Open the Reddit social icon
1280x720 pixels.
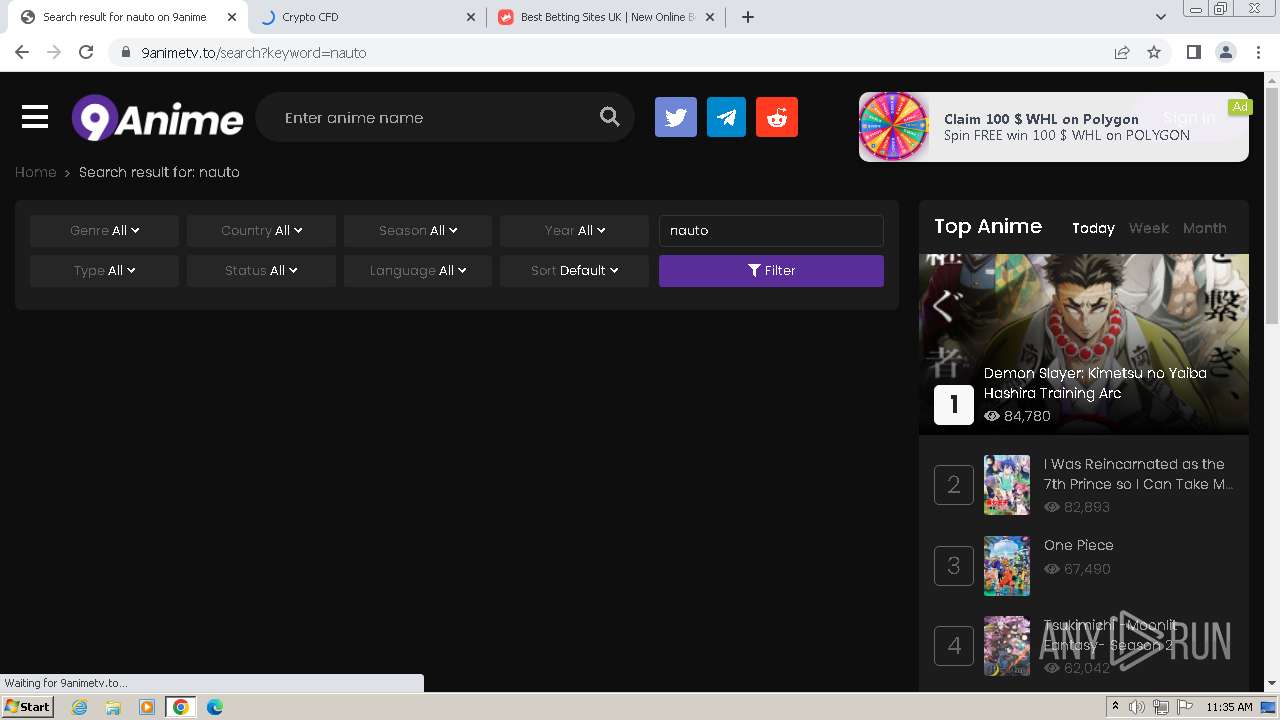click(777, 117)
